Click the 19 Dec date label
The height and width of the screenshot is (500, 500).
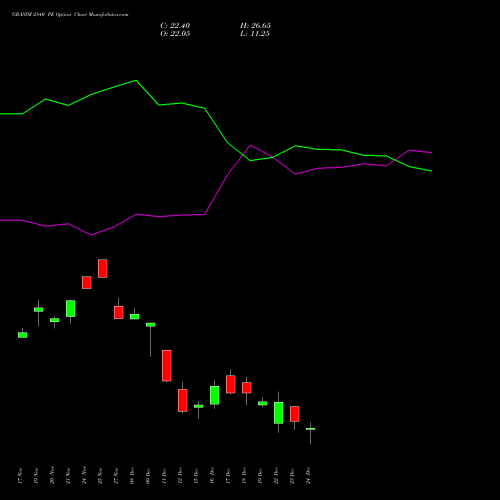(260, 476)
